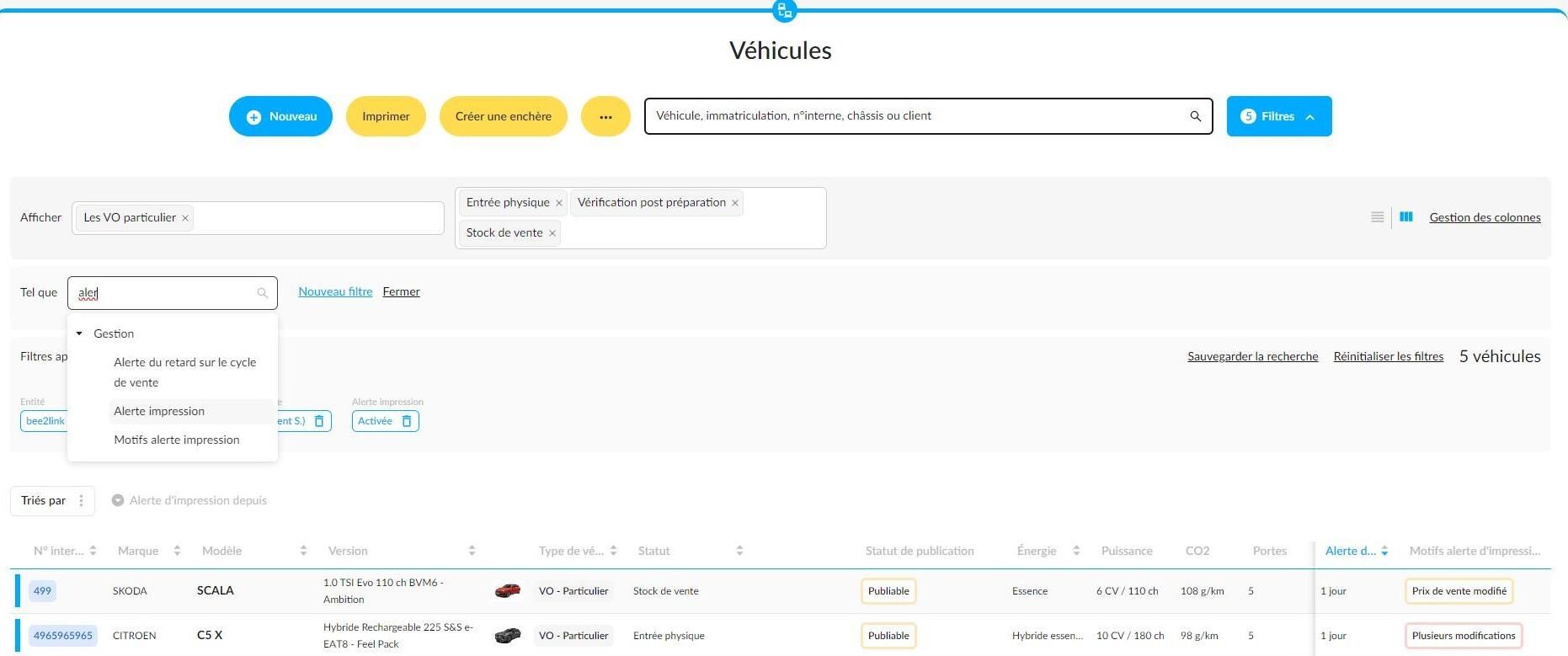Image resolution: width=1568 pixels, height=656 pixels.
Task: Switch to the columns view icon
Action: click(1406, 217)
